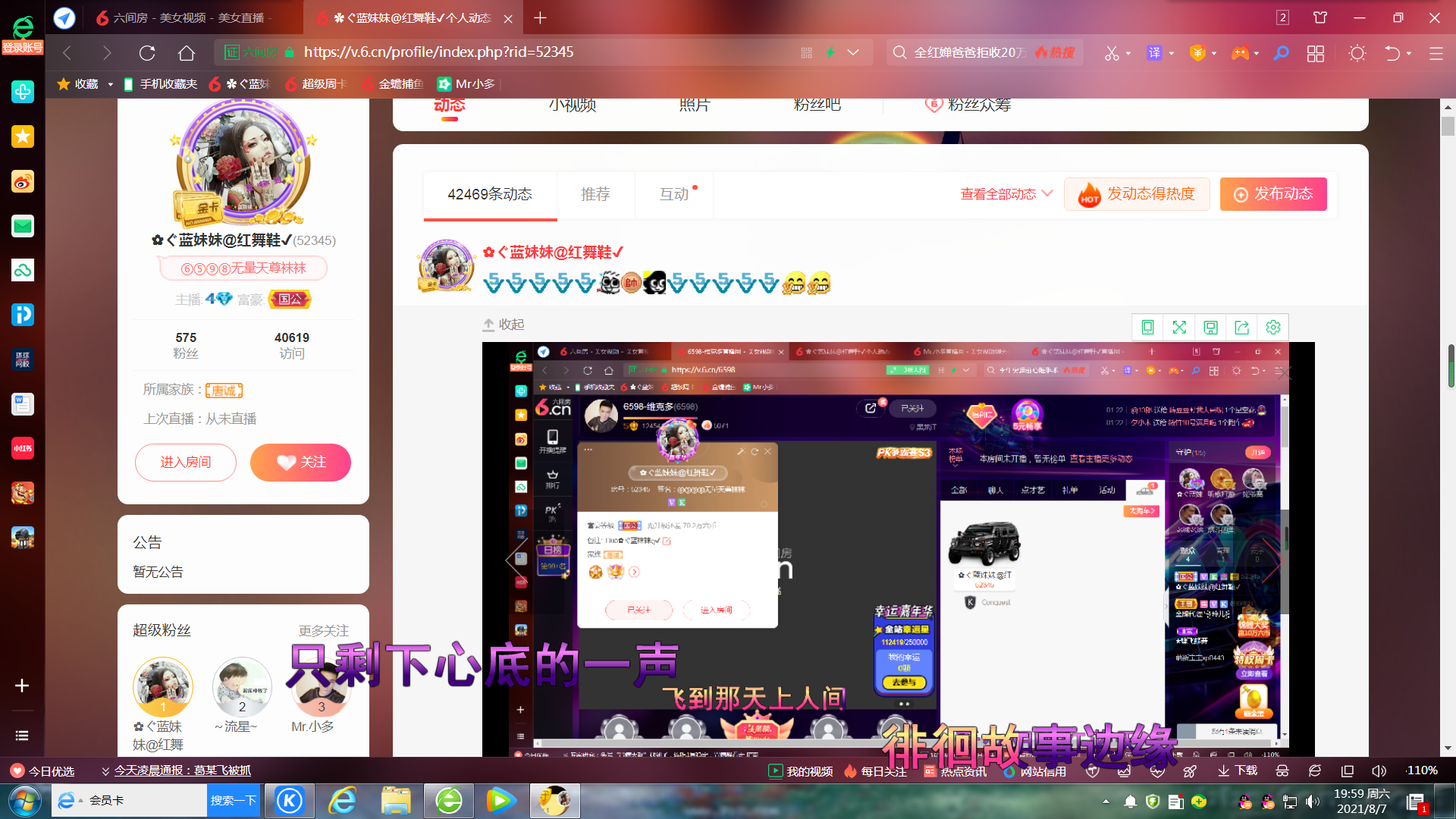1456x819 pixels.
Task: Open the news link 今天凌晨通报
Action: 183,771
